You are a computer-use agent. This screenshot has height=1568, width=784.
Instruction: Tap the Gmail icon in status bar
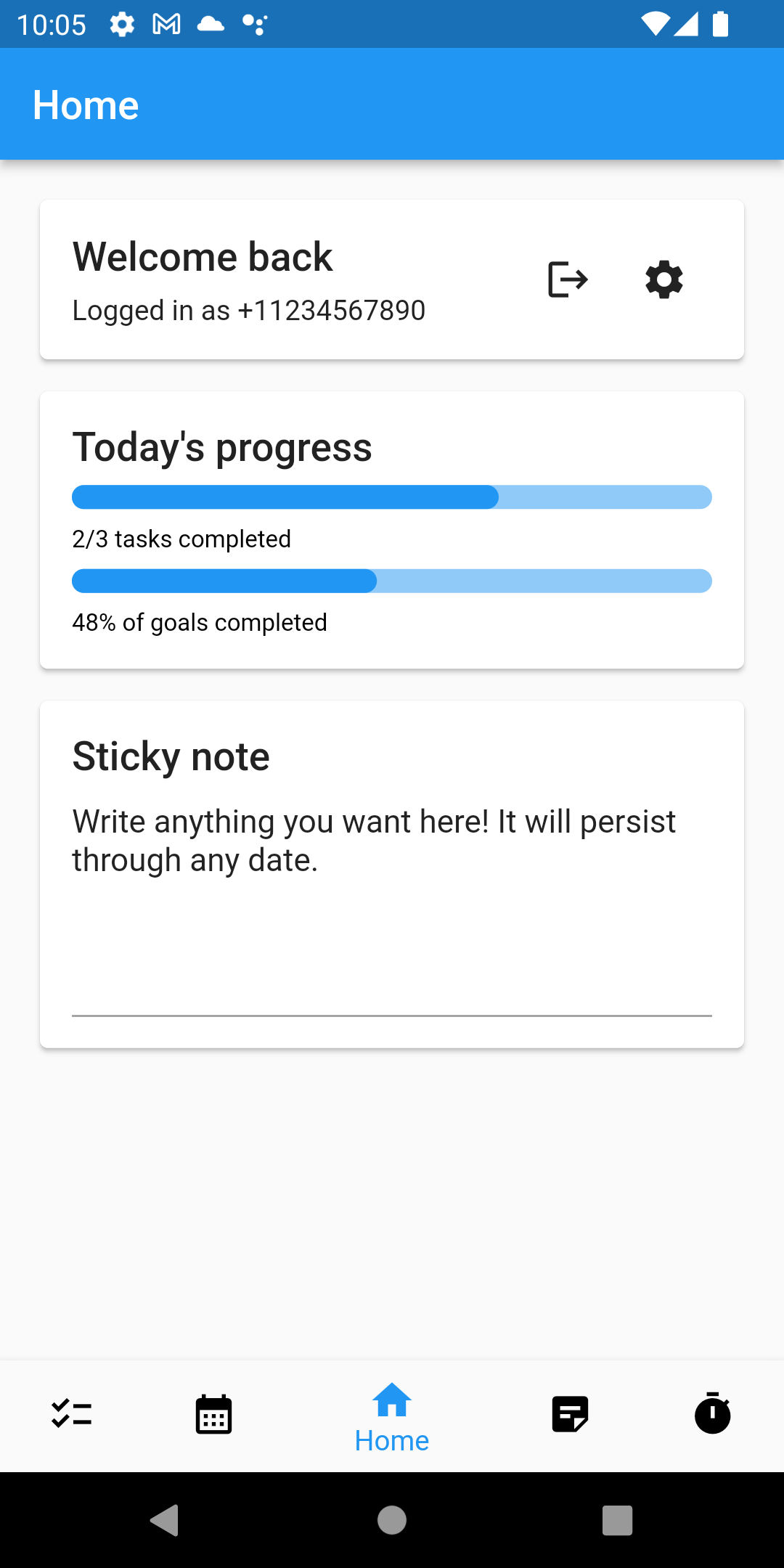(166, 25)
